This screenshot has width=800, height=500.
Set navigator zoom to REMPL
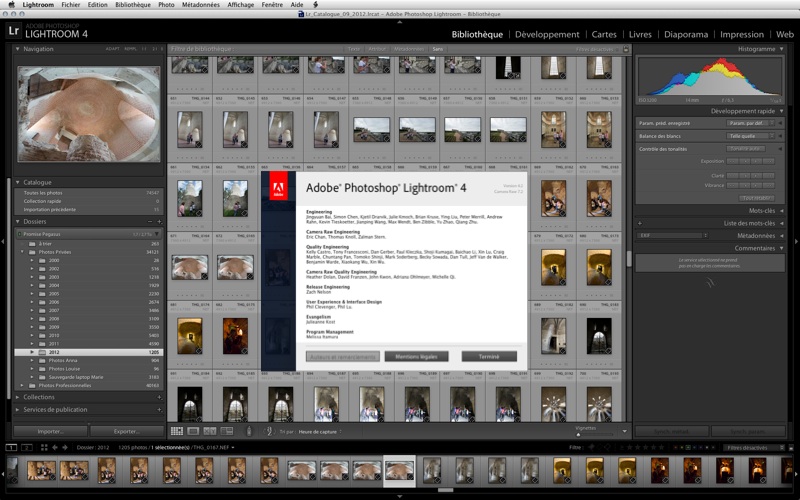(131, 49)
